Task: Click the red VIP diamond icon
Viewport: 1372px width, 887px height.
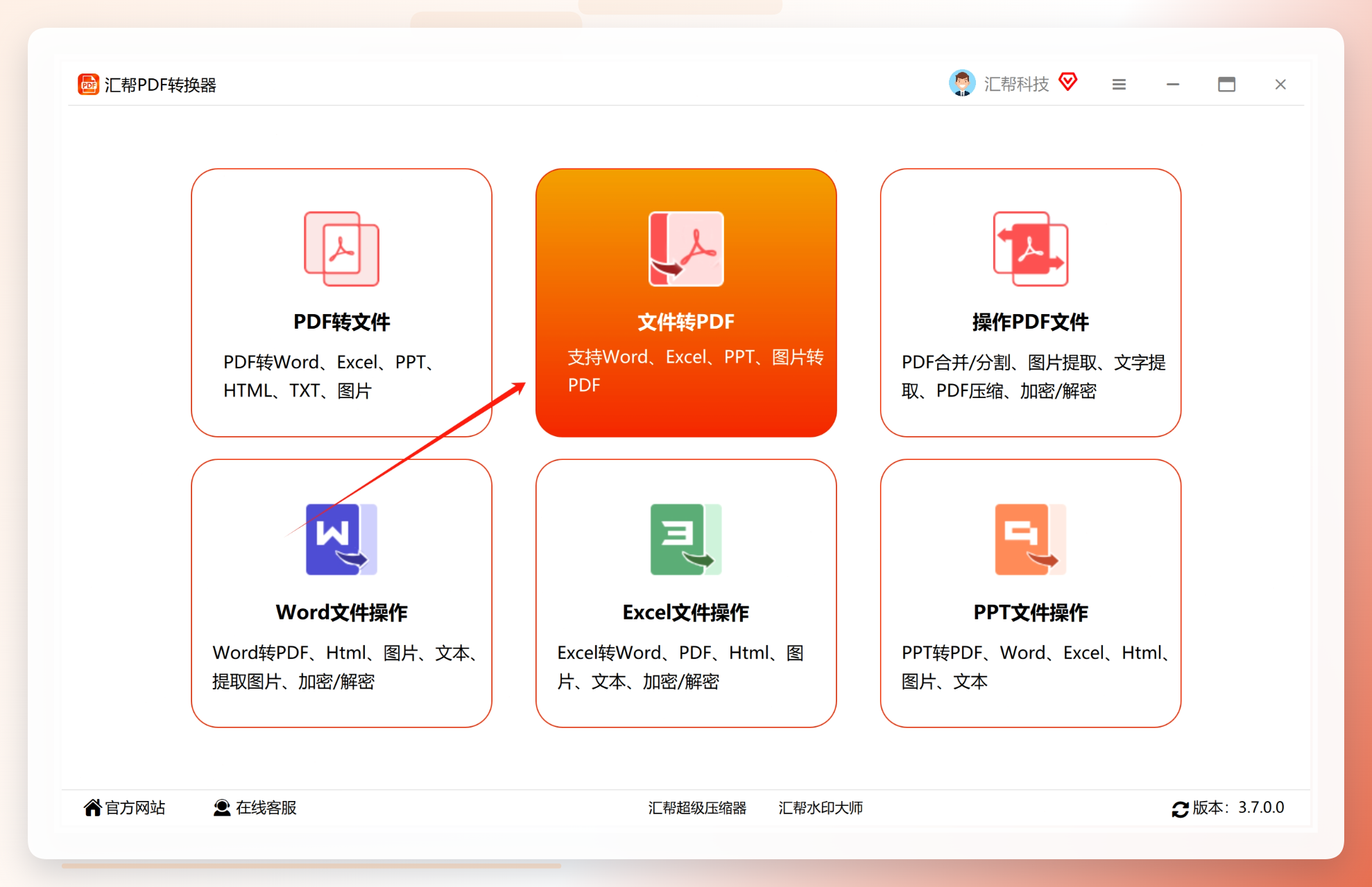Action: (1068, 83)
